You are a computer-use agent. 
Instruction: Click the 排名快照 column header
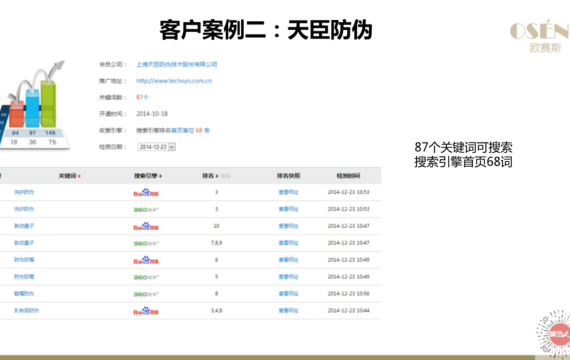point(289,176)
